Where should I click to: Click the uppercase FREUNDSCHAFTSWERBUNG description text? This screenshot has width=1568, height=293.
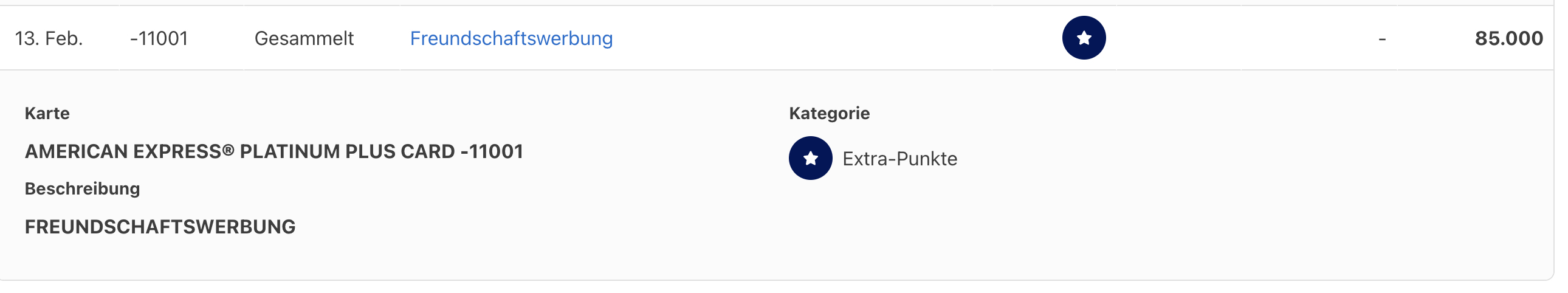160,227
